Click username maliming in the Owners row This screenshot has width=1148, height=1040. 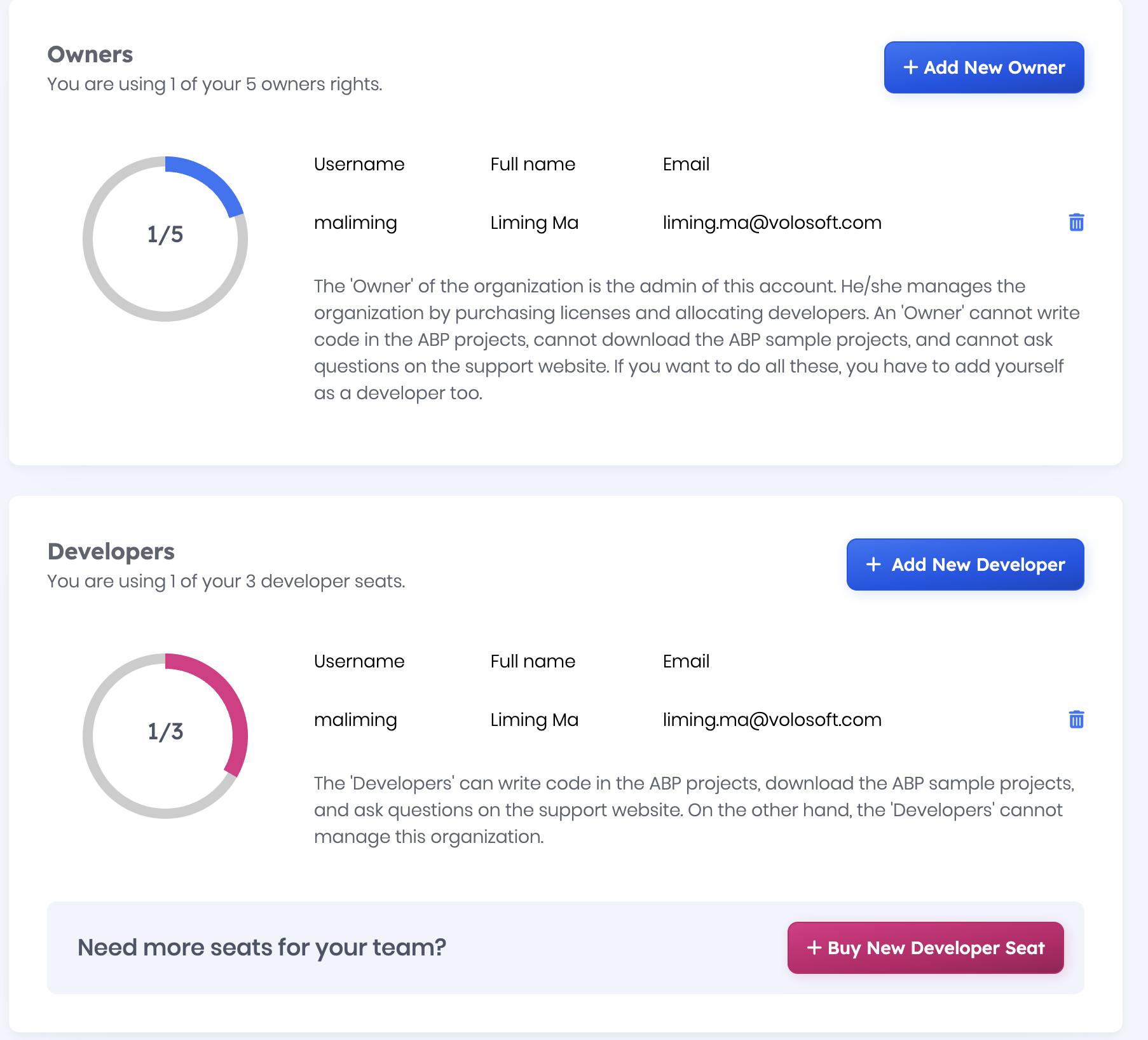click(x=355, y=222)
